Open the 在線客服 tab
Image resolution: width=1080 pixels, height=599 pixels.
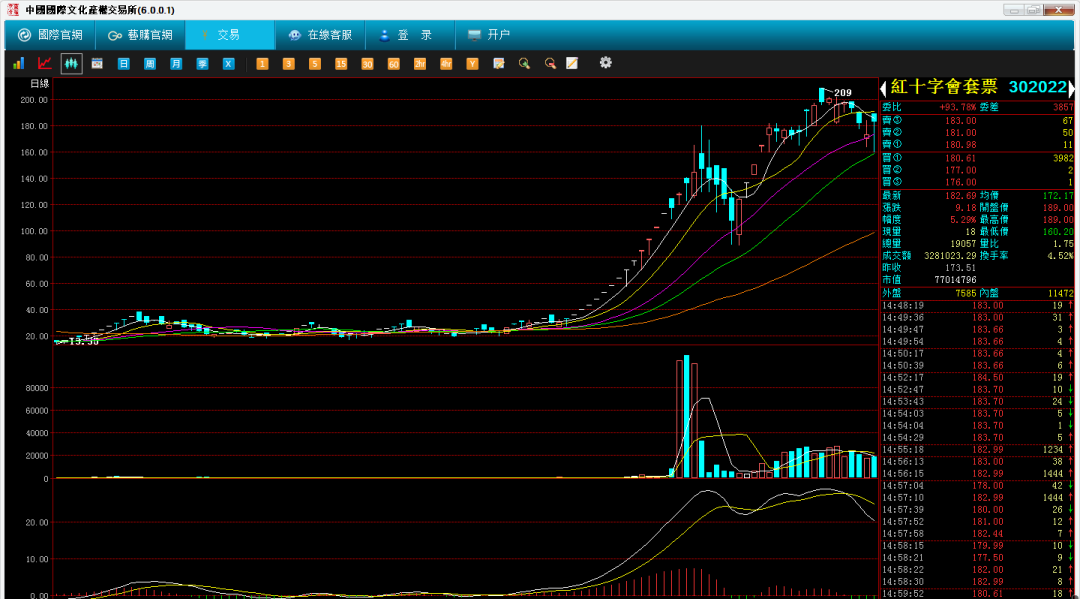(x=320, y=34)
